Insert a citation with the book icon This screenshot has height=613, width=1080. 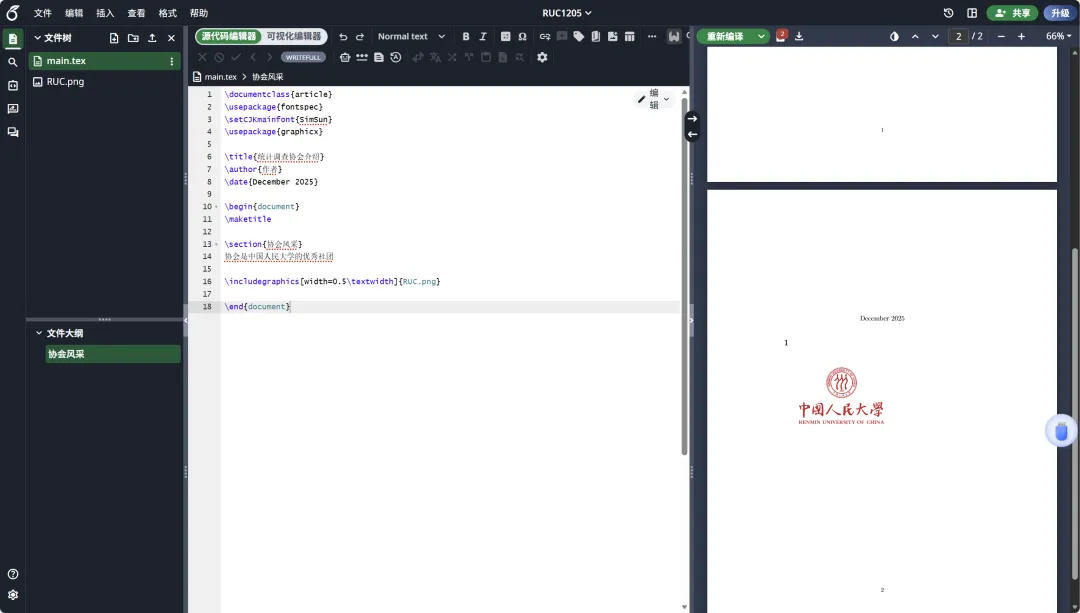(596, 37)
